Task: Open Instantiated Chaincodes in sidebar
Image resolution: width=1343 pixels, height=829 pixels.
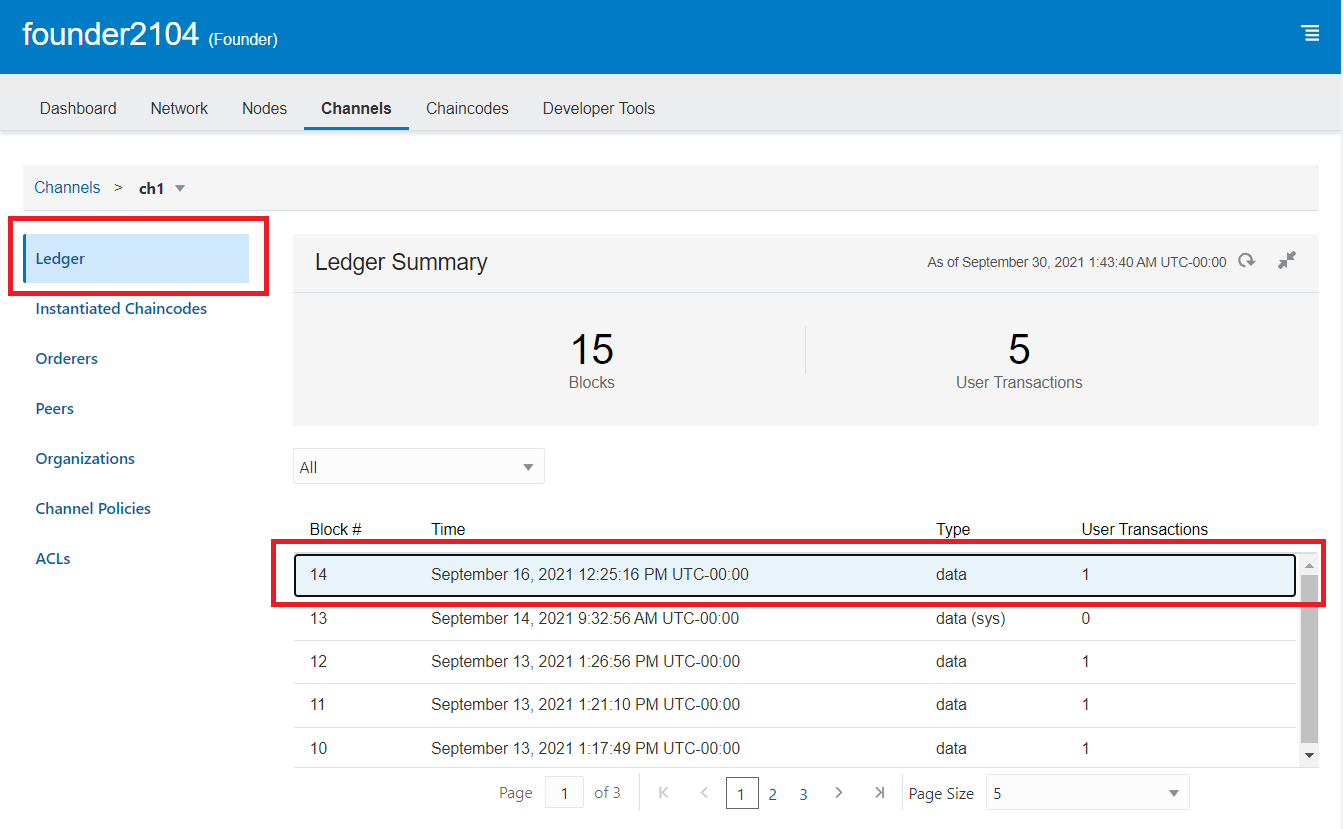Action: tap(121, 309)
